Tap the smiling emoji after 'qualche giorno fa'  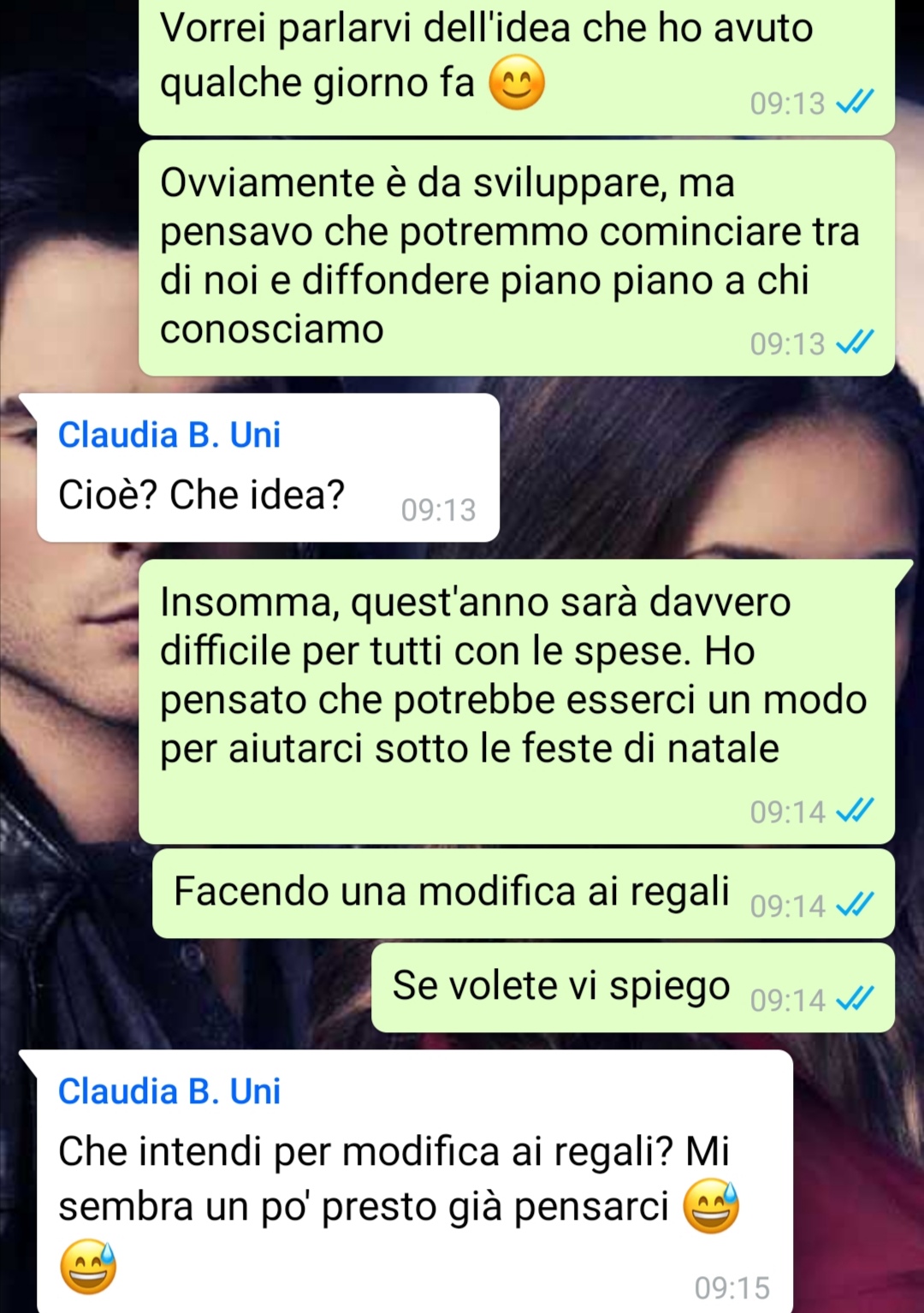pos(517,83)
